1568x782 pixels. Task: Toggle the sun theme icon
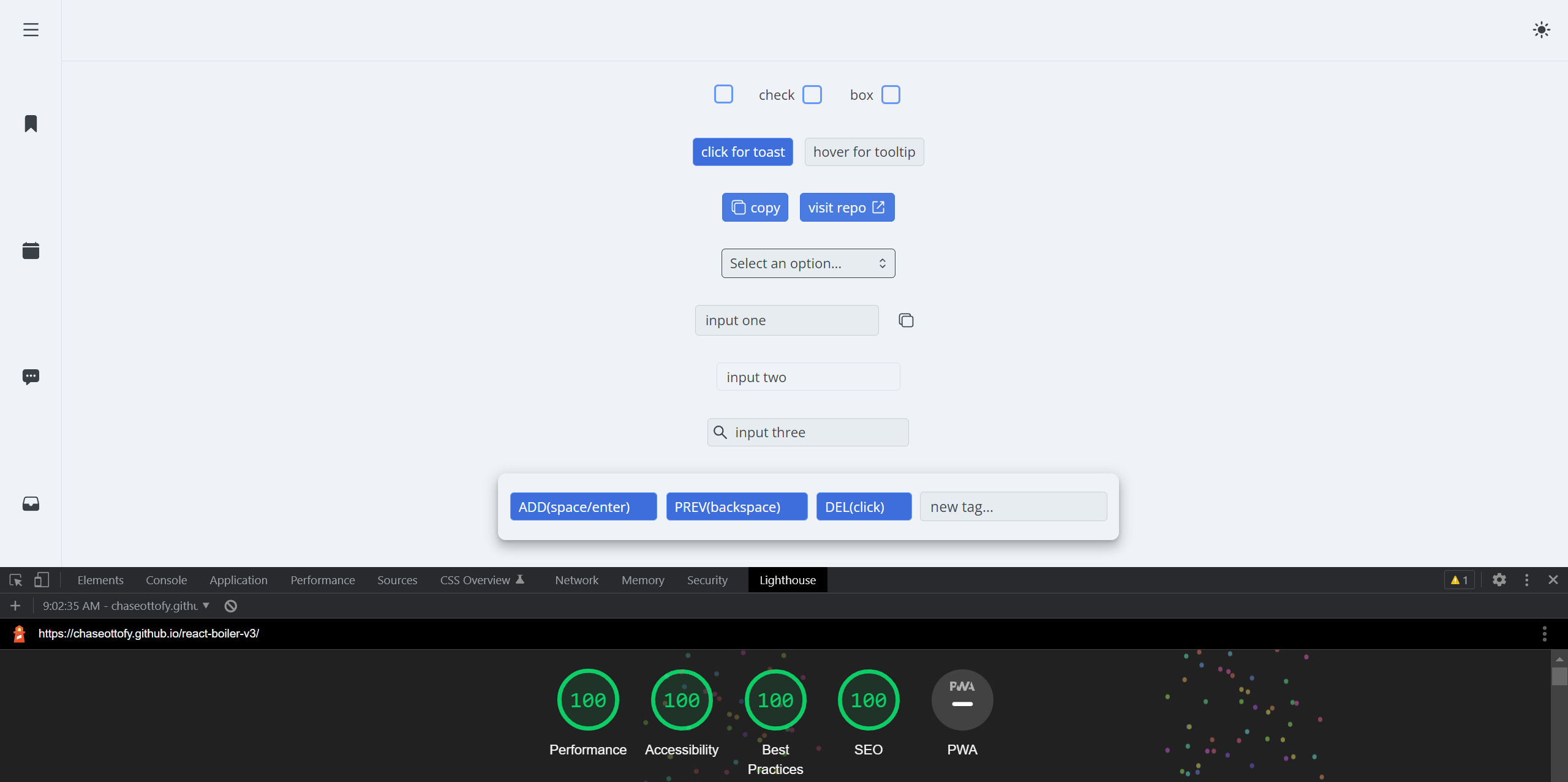1541,29
